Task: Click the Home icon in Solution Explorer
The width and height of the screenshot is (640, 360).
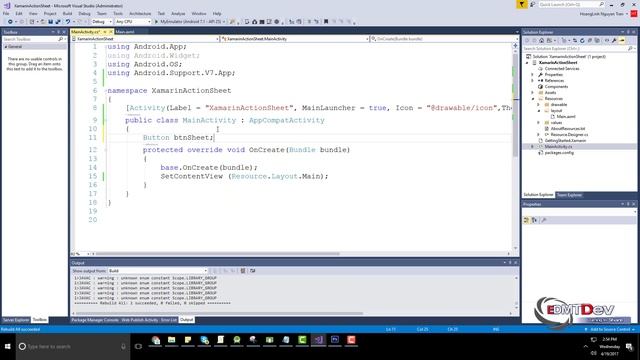Action: coord(542,40)
